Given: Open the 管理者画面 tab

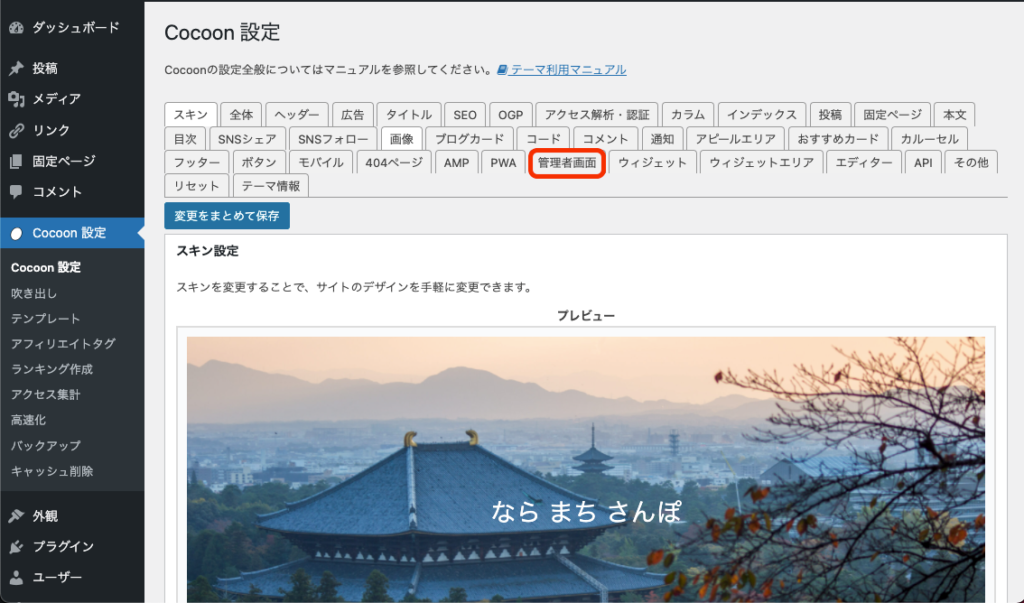Looking at the screenshot, I should [x=567, y=163].
